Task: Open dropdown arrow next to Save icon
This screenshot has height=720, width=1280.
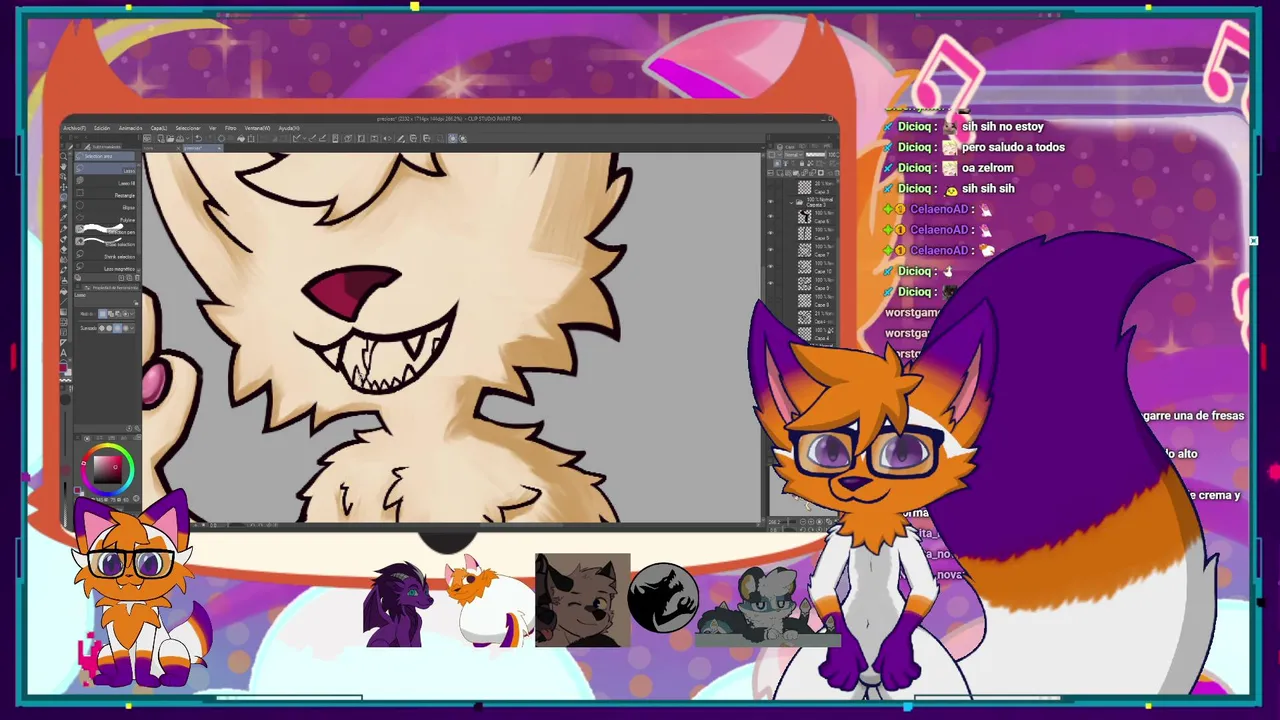Action: click(187, 138)
